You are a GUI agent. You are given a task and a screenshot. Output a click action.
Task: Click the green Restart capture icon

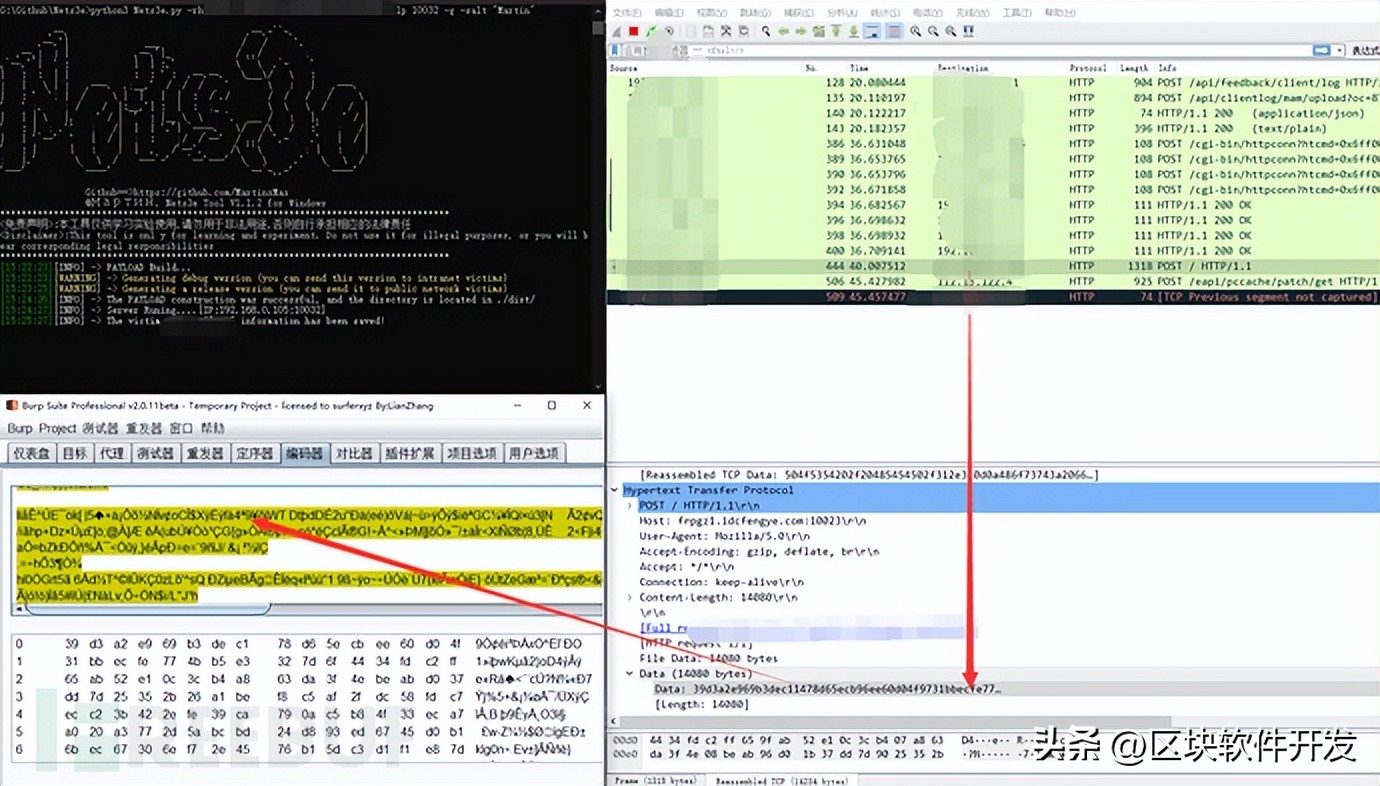coord(651,32)
